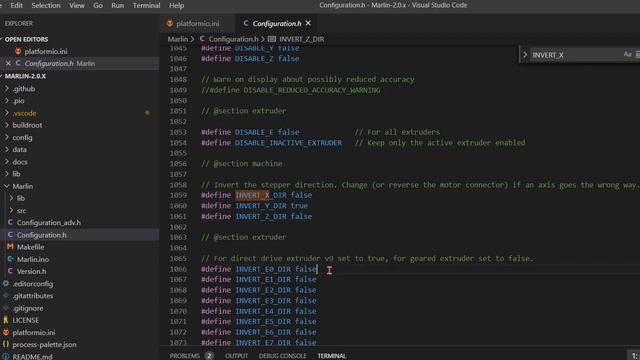Click the INVERT_Z_DIR breadcrumb symbol
The image size is (640, 360).
coord(302,39)
